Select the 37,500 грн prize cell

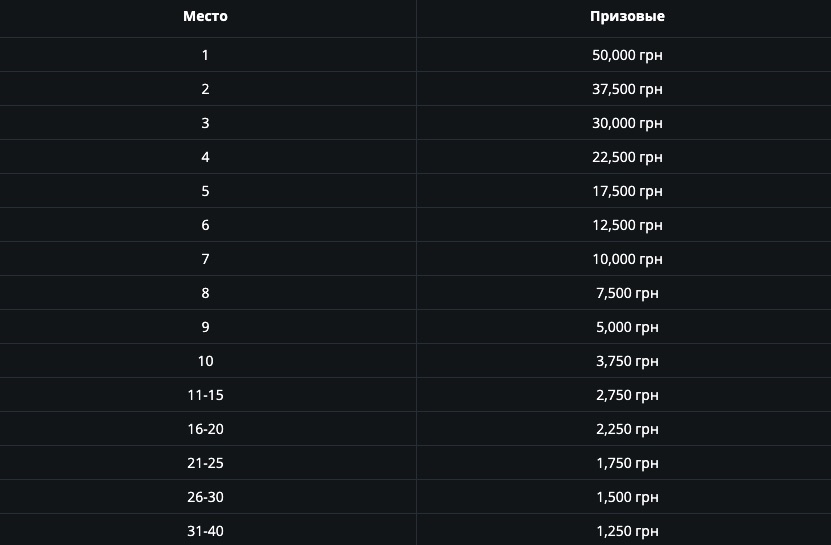tap(627, 89)
